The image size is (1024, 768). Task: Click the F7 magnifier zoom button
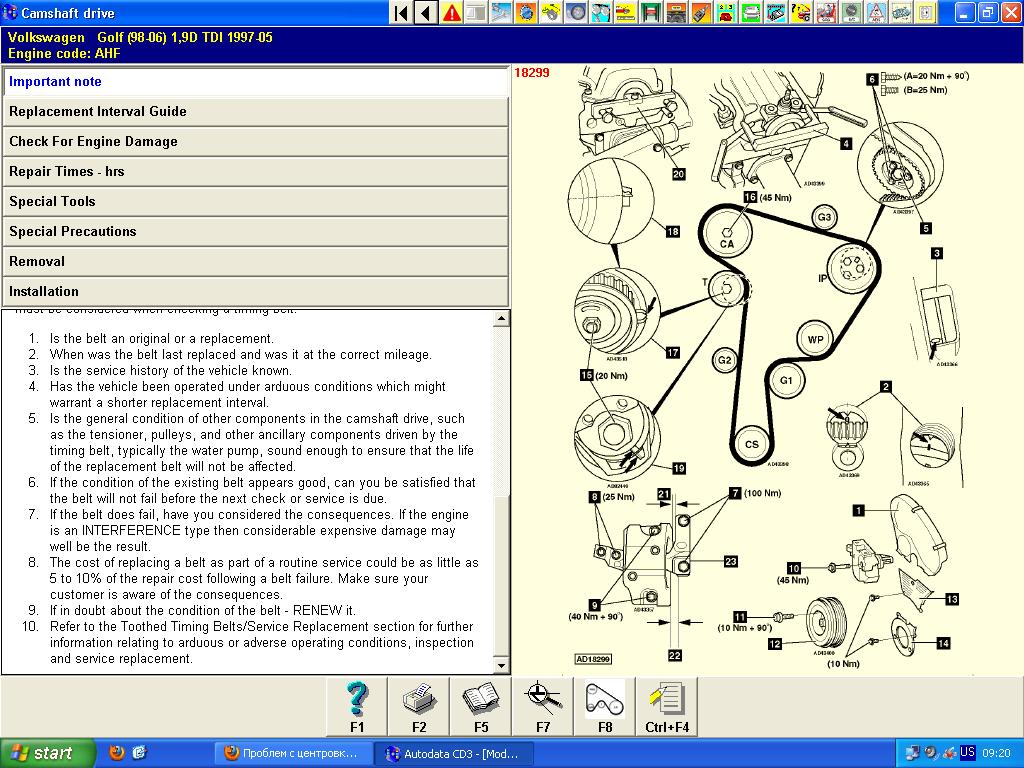543,706
